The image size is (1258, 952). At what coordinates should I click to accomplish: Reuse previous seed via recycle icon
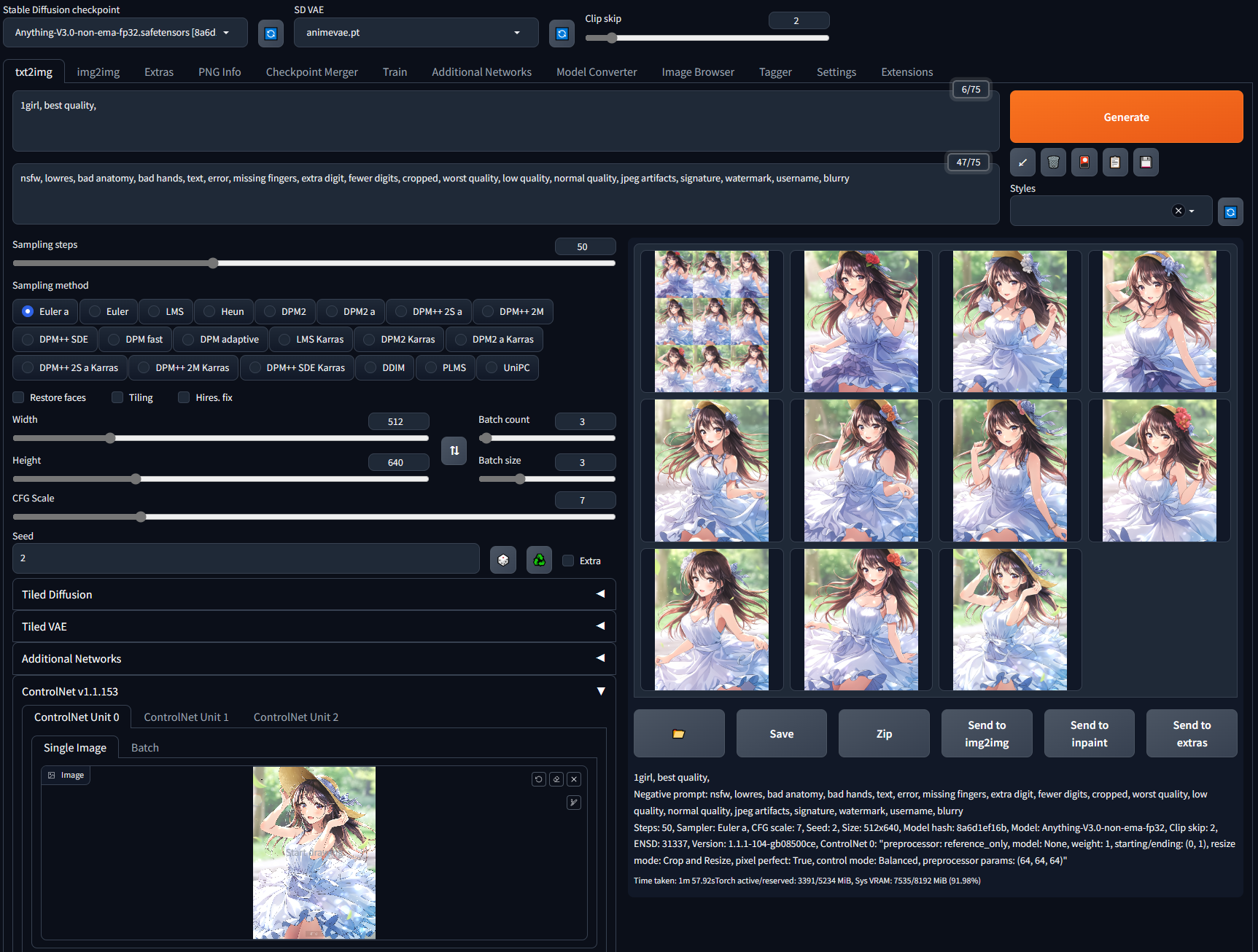(x=539, y=559)
